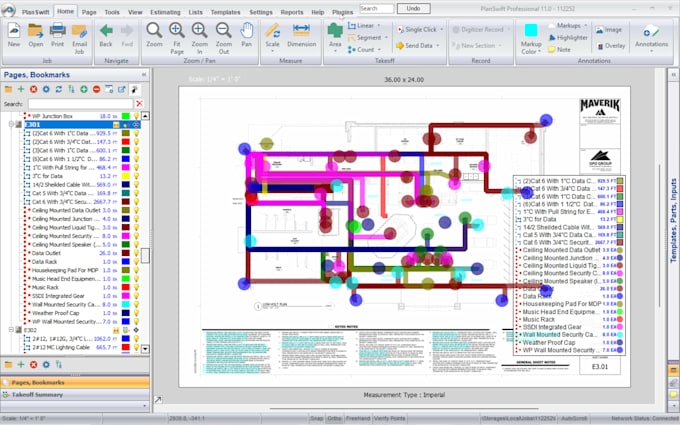Image resolution: width=680 pixels, height=425 pixels.
Task: Toggle Ortho mode in status bar
Action: (334, 418)
